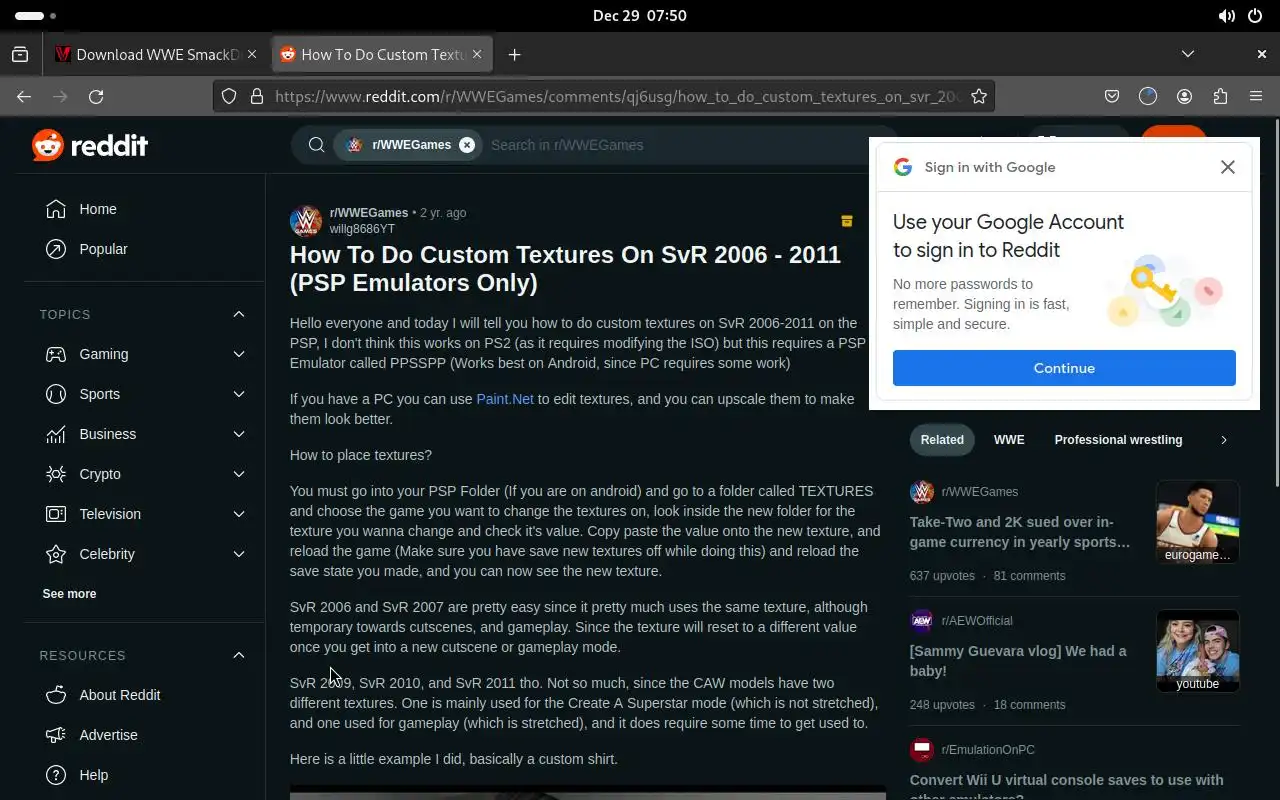Click the Television topic icon
The height and width of the screenshot is (800, 1280).
tap(56, 514)
